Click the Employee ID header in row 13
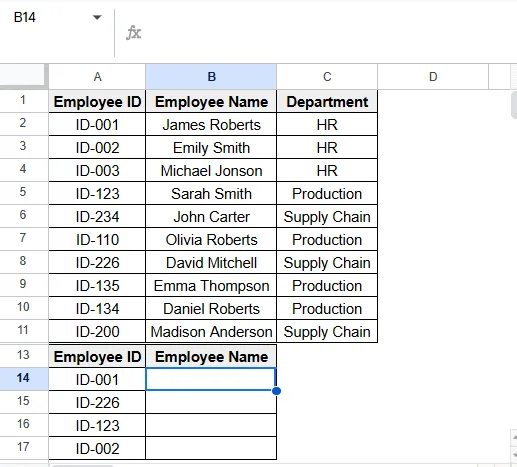 [97, 356]
